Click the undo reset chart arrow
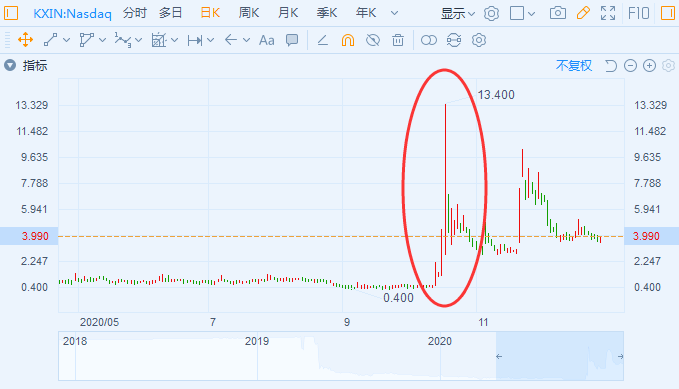679x389 pixels. tap(611, 66)
